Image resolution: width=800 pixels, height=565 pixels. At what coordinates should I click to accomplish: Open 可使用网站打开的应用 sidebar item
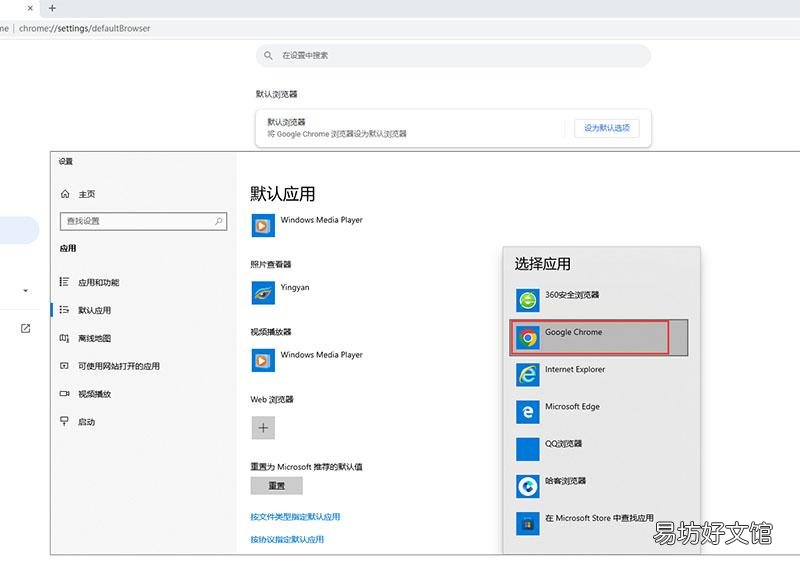(110, 366)
